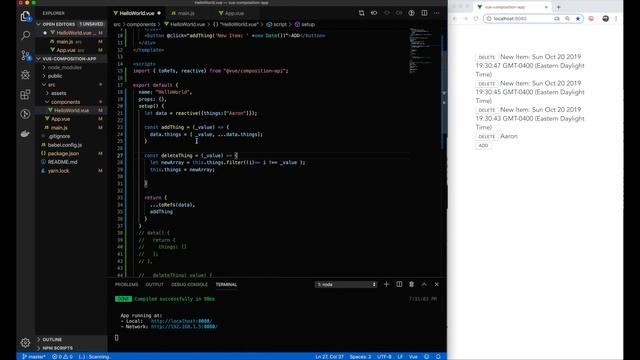Select the HelloWorld.vue editor tab
640x360 pixels.
point(137,13)
